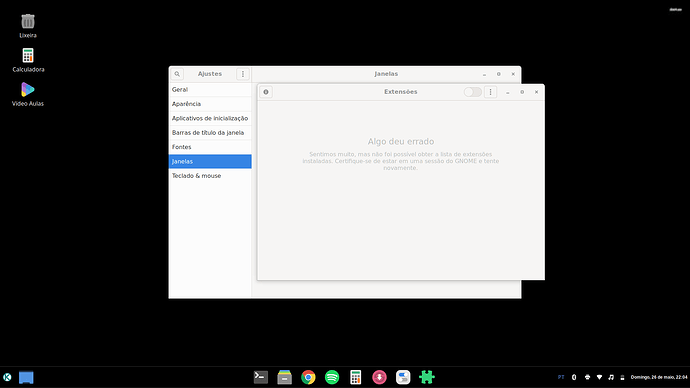Select Geral in the sidebar
690x388 pixels.
coord(210,89)
